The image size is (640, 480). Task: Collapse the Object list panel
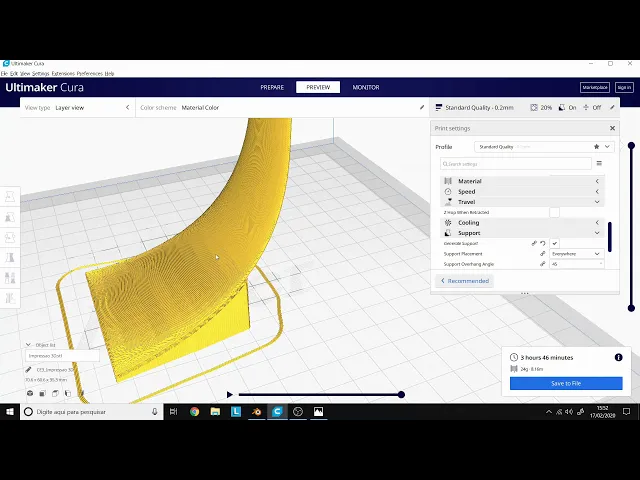28,345
